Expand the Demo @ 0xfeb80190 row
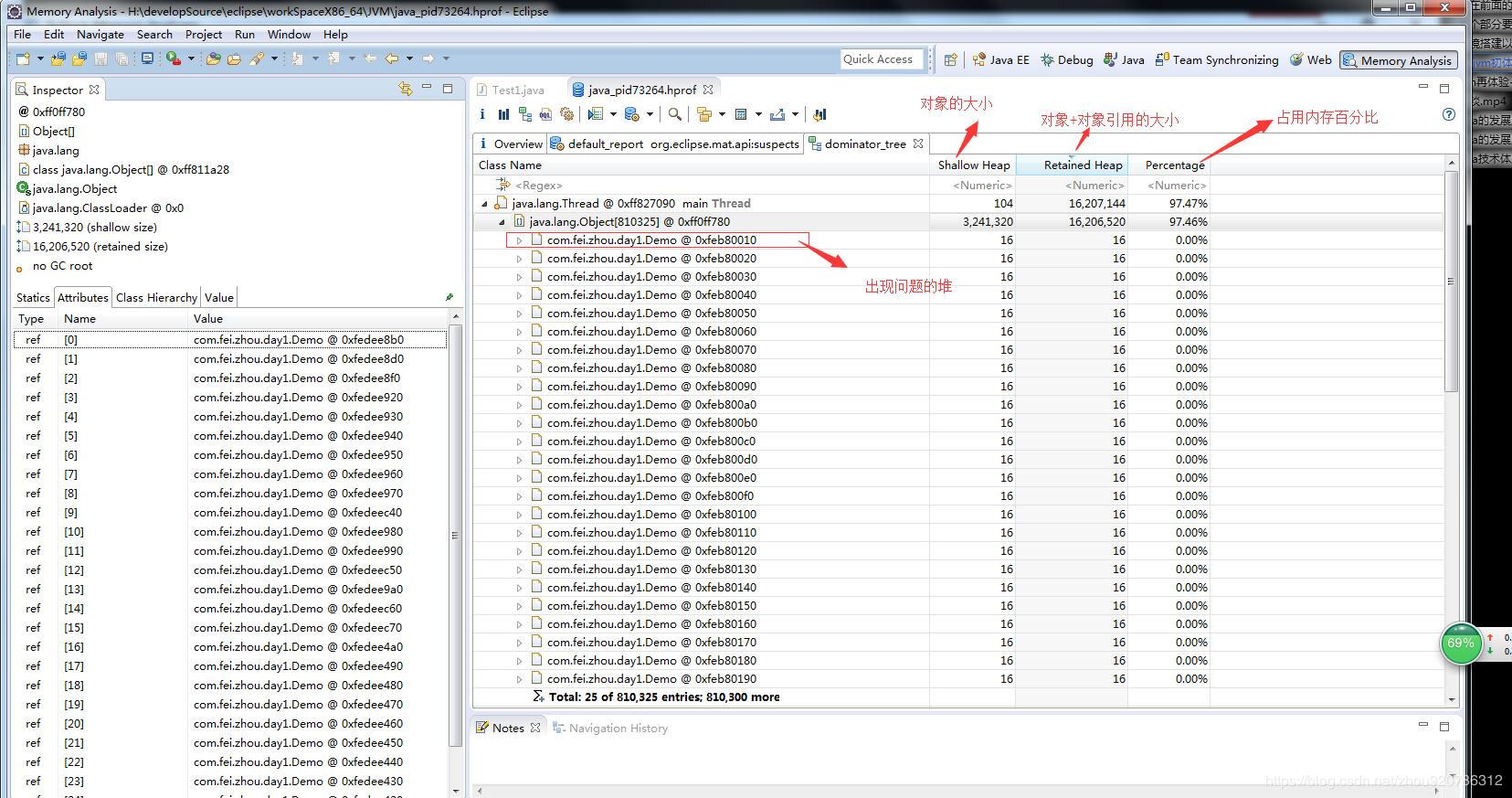 coord(519,679)
